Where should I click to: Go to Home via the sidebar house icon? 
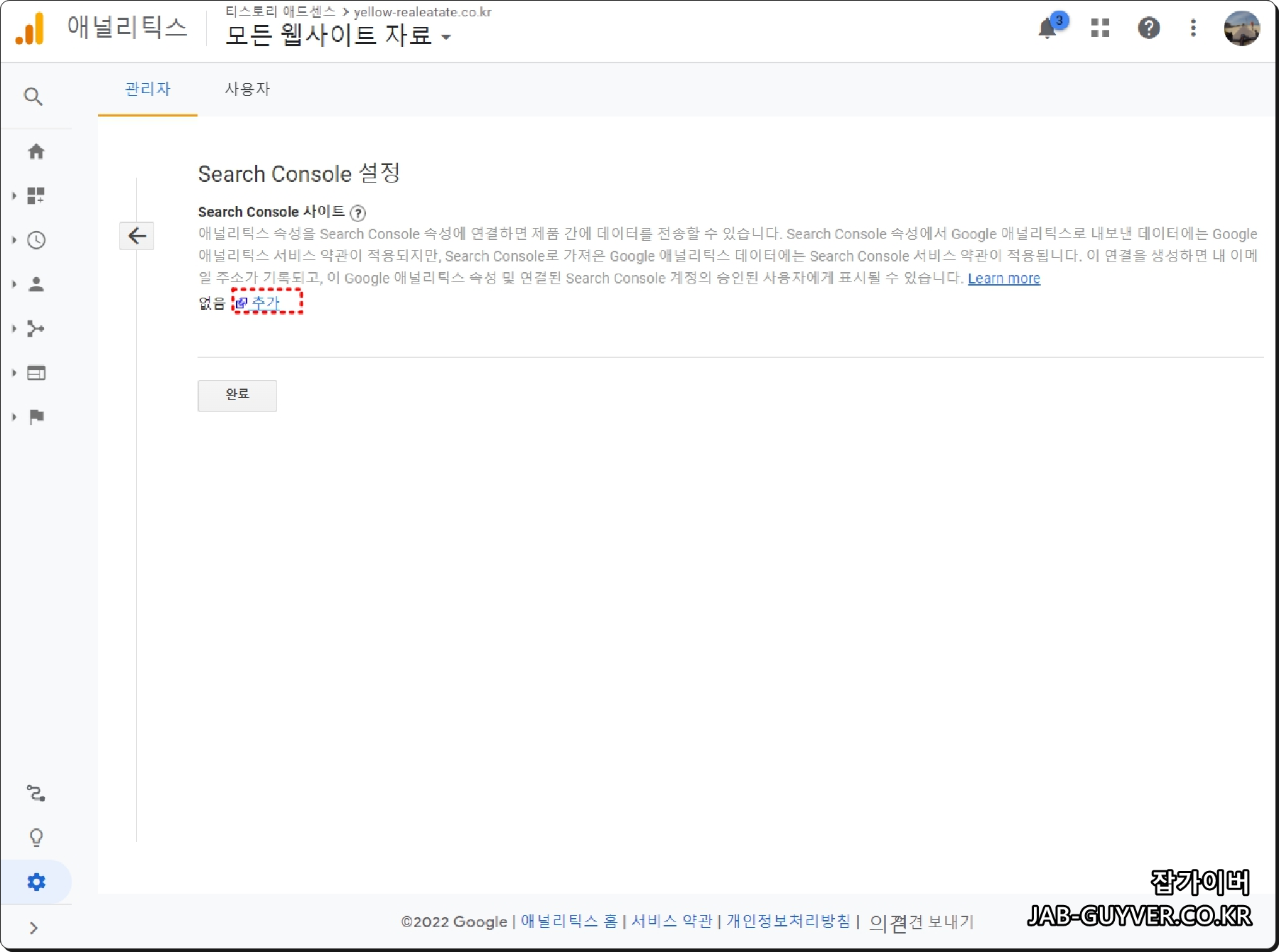pyautogui.click(x=36, y=151)
